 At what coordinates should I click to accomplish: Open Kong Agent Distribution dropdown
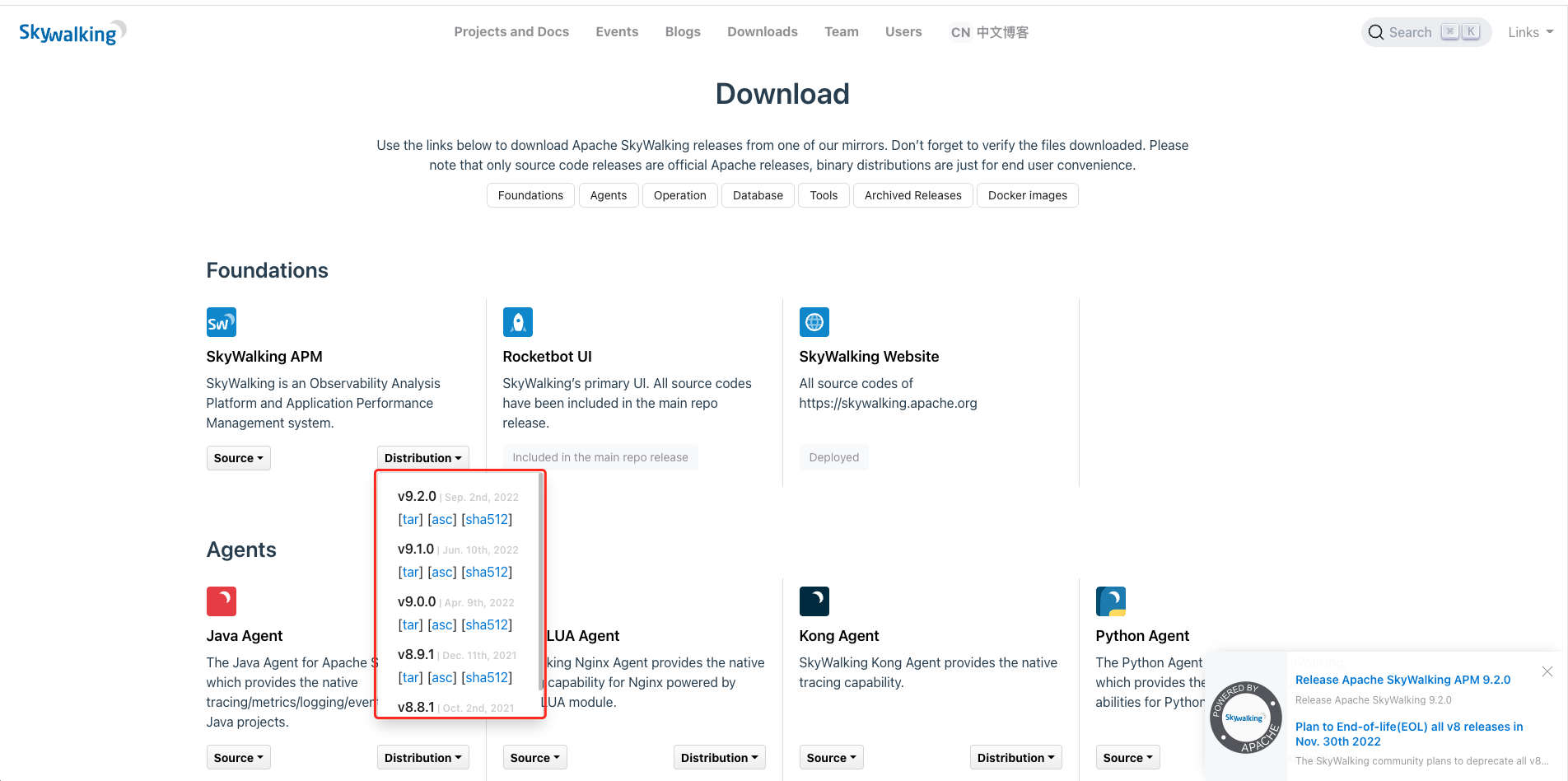pos(1015,758)
